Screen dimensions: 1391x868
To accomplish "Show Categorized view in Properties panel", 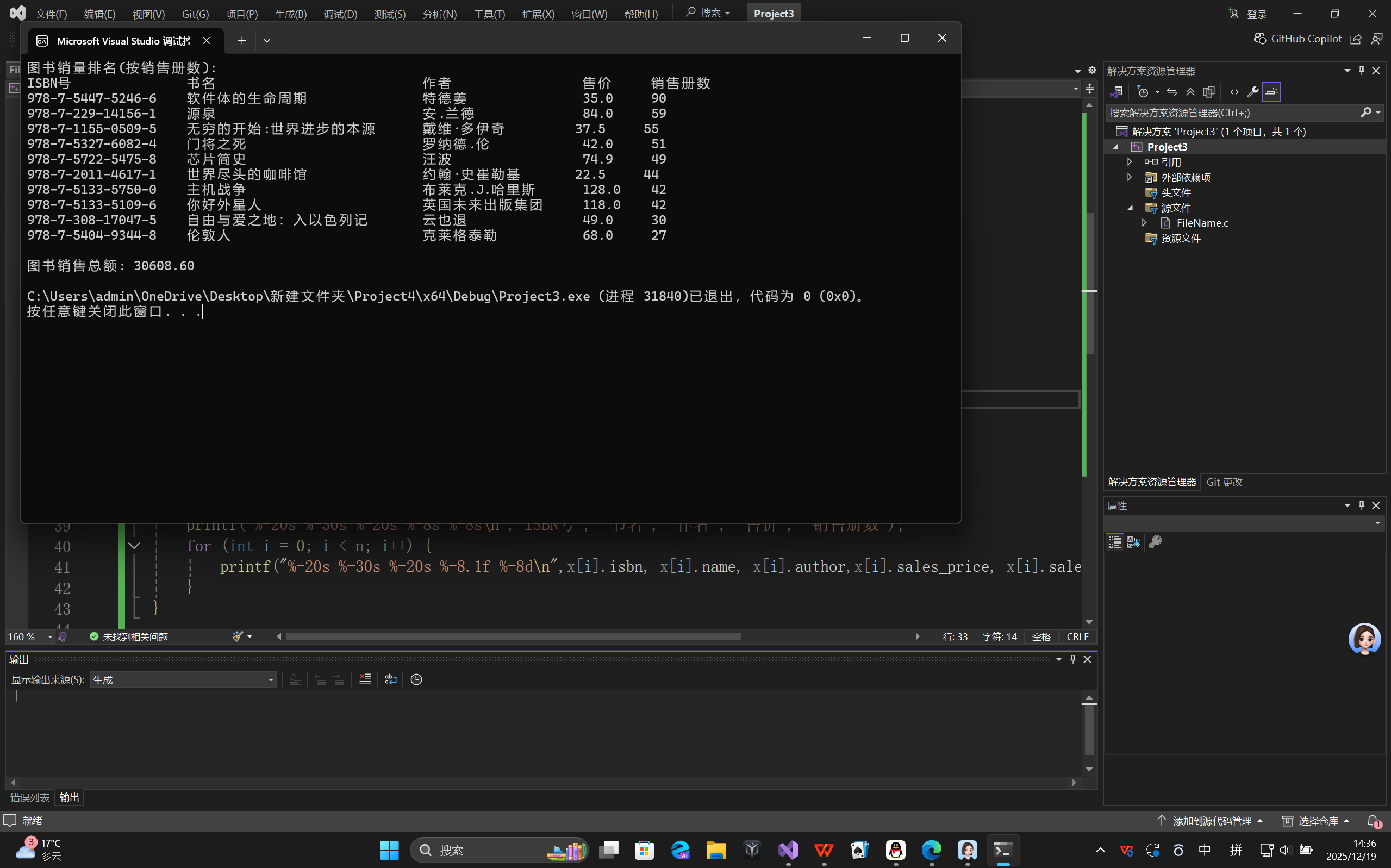I will pos(1114,541).
